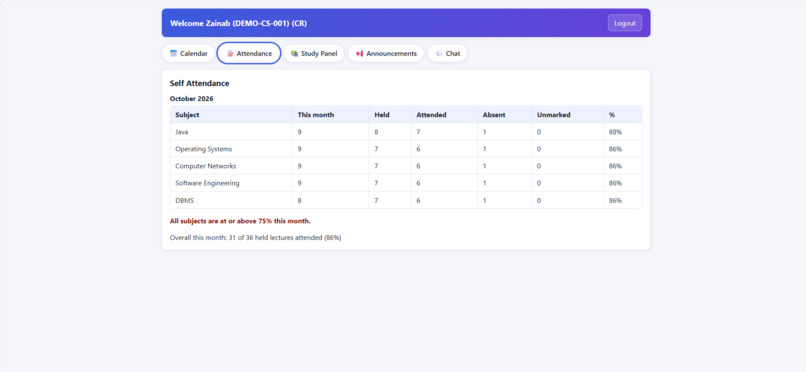Click Java's Held value of 8
Screen dimensions: 806x372
pyautogui.click(x=376, y=132)
